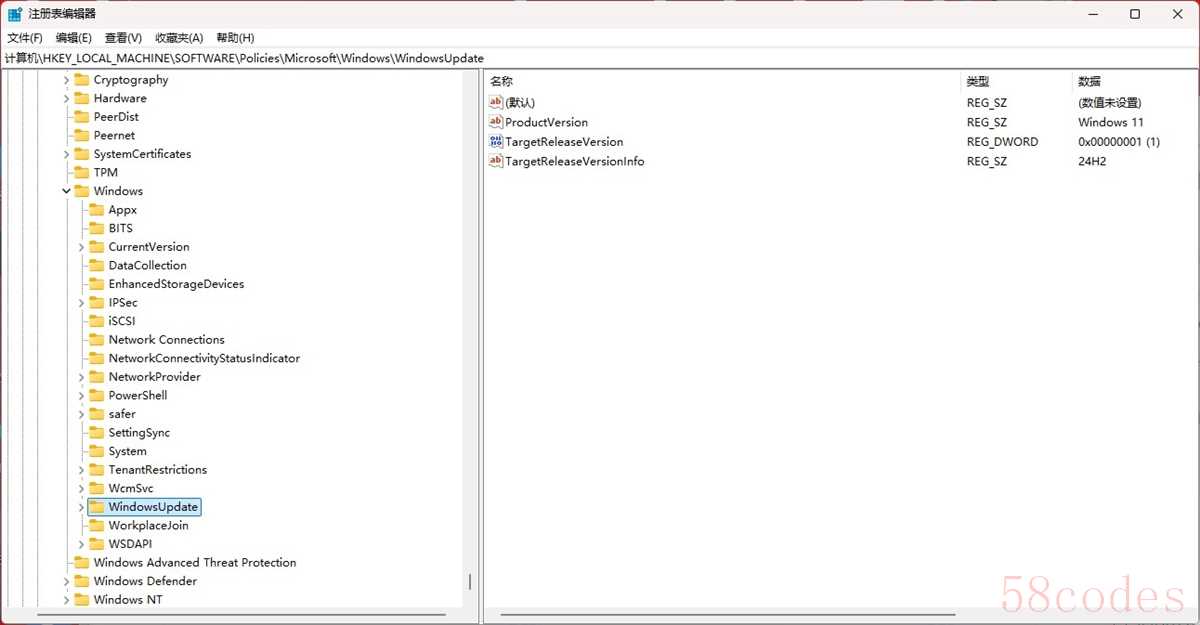
Task: Click the BITS folder icon
Action: [96, 228]
